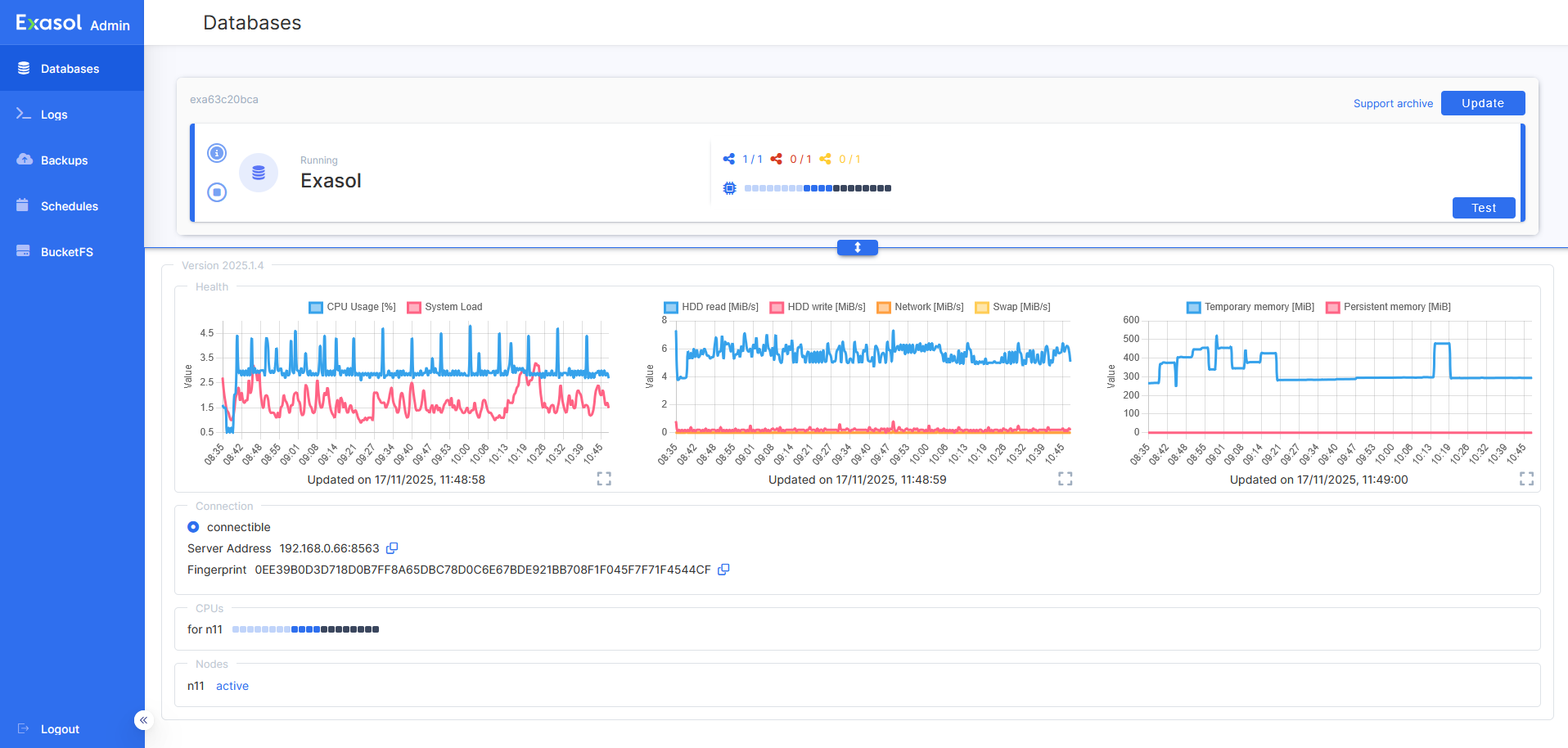Open the Databases page header tab
Screen dimensions: 1568x748
(252, 23)
